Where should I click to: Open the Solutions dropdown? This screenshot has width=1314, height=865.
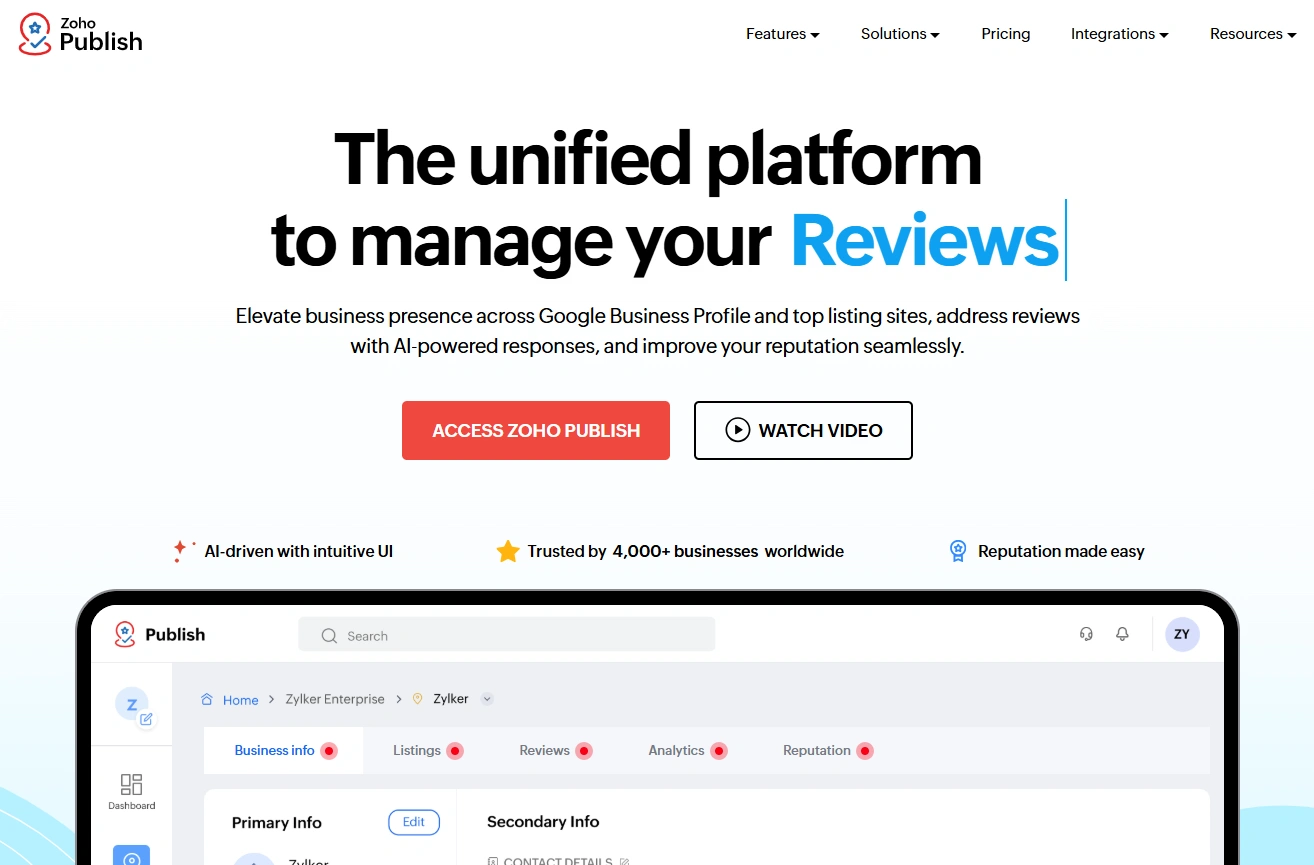(899, 33)
